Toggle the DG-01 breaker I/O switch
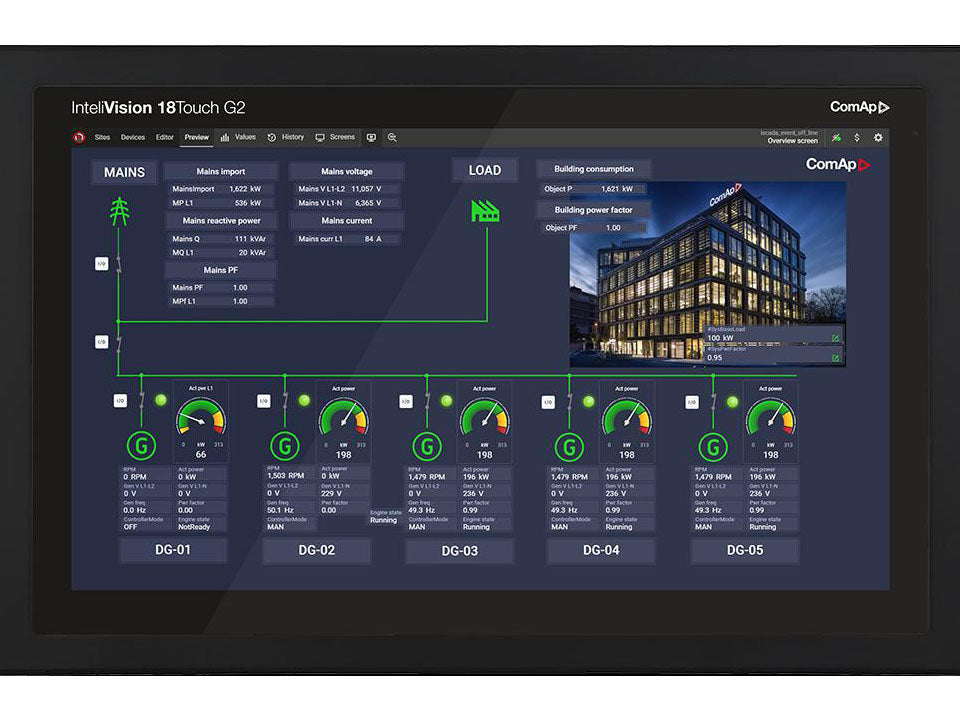This screenshot has width=960, height=720. coord(120,401)
